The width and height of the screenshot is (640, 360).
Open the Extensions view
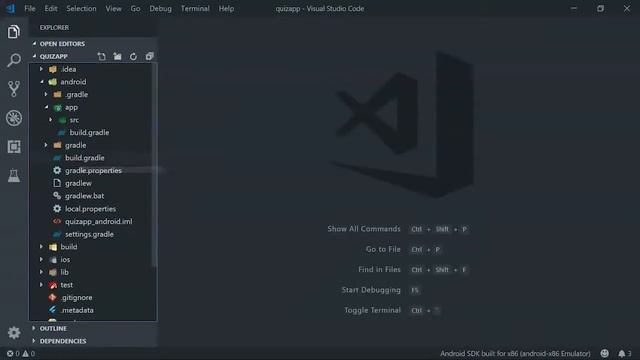click(x=13, y=147)
